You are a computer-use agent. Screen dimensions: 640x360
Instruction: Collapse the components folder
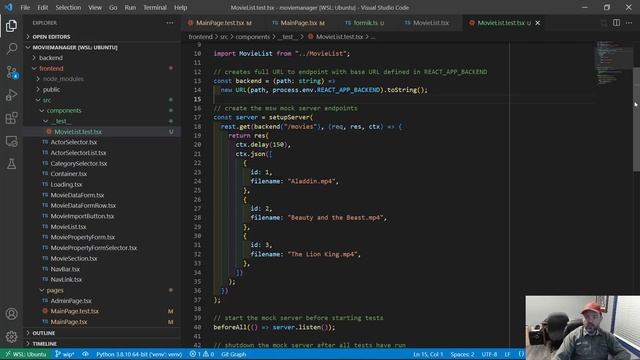click(102, 111)
